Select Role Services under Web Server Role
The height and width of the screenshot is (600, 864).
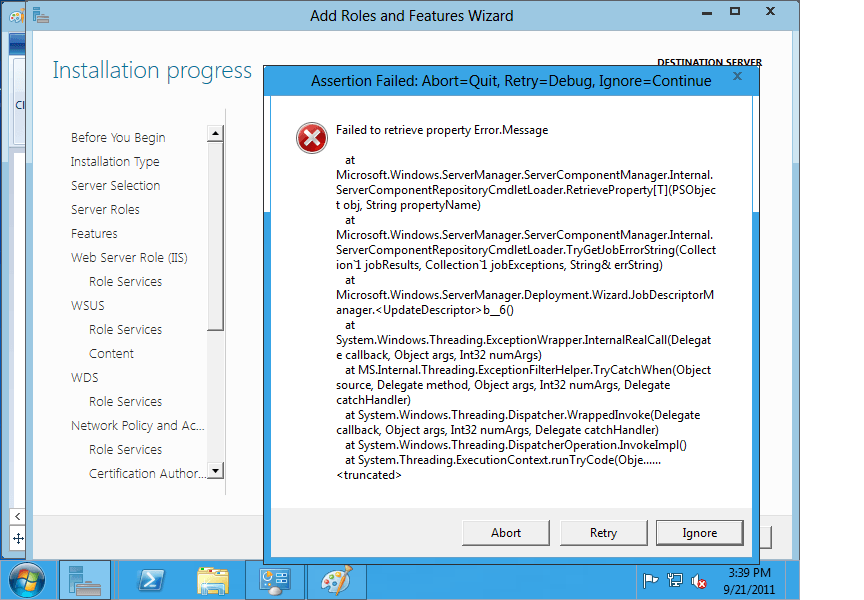tap(126, 282)
